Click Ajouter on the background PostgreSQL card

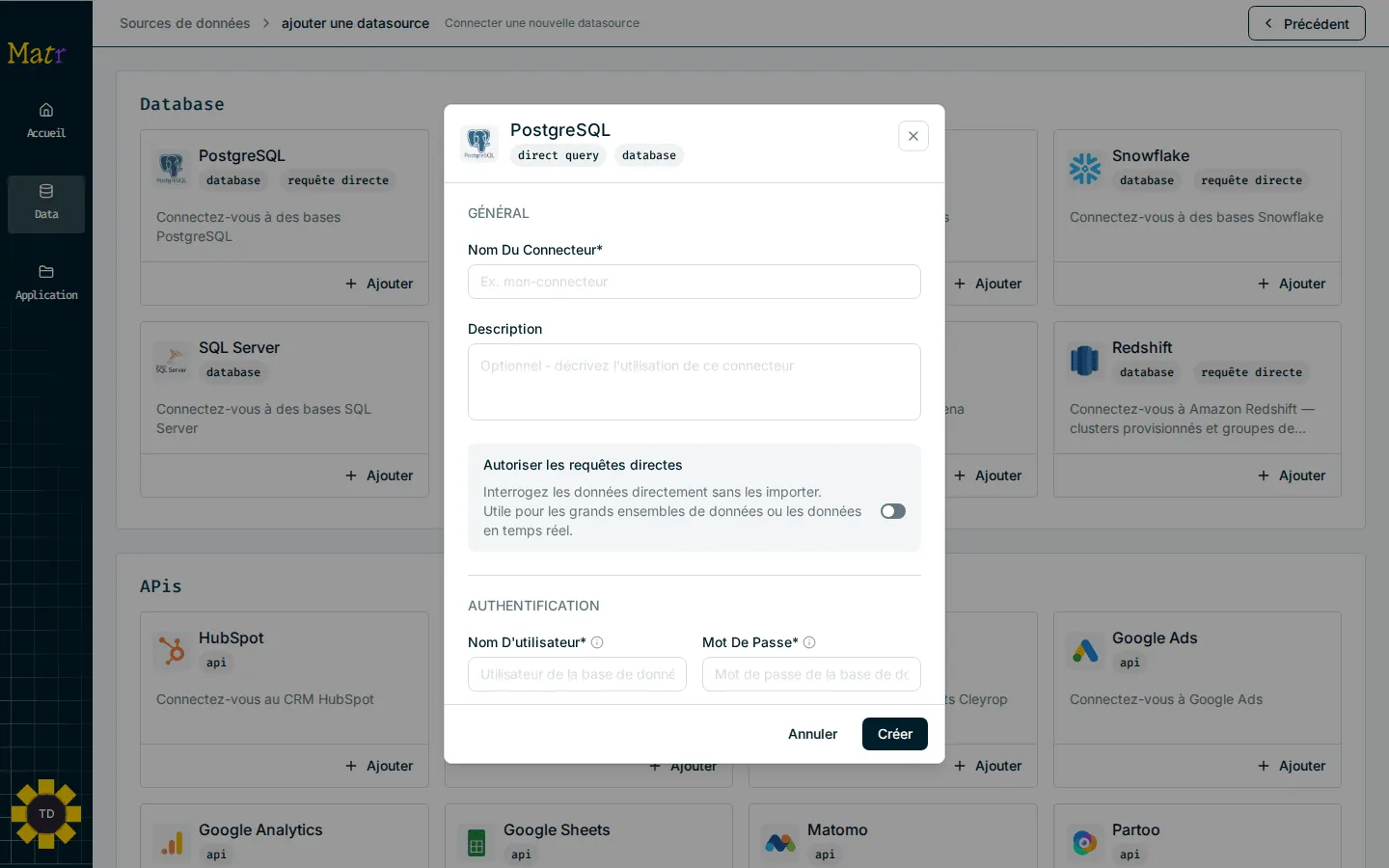tap(379, 284)
